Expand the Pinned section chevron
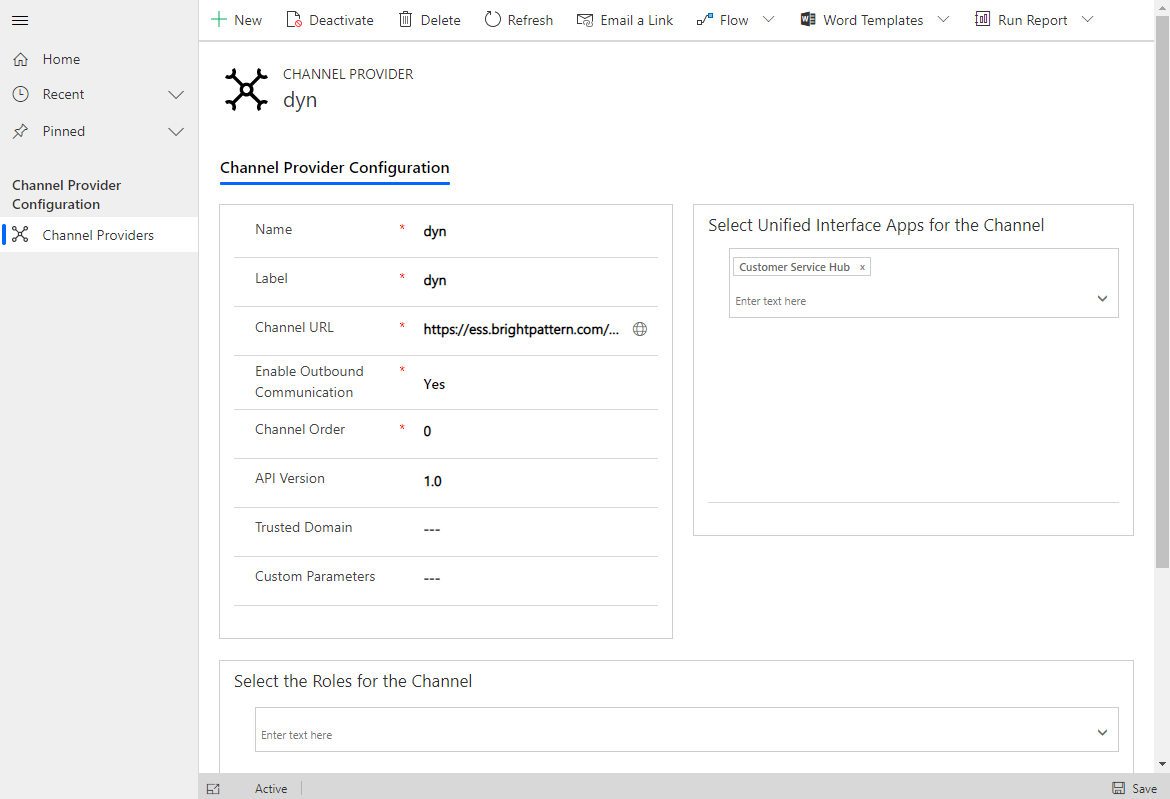The image size is (1170, 799). [176, 132]
